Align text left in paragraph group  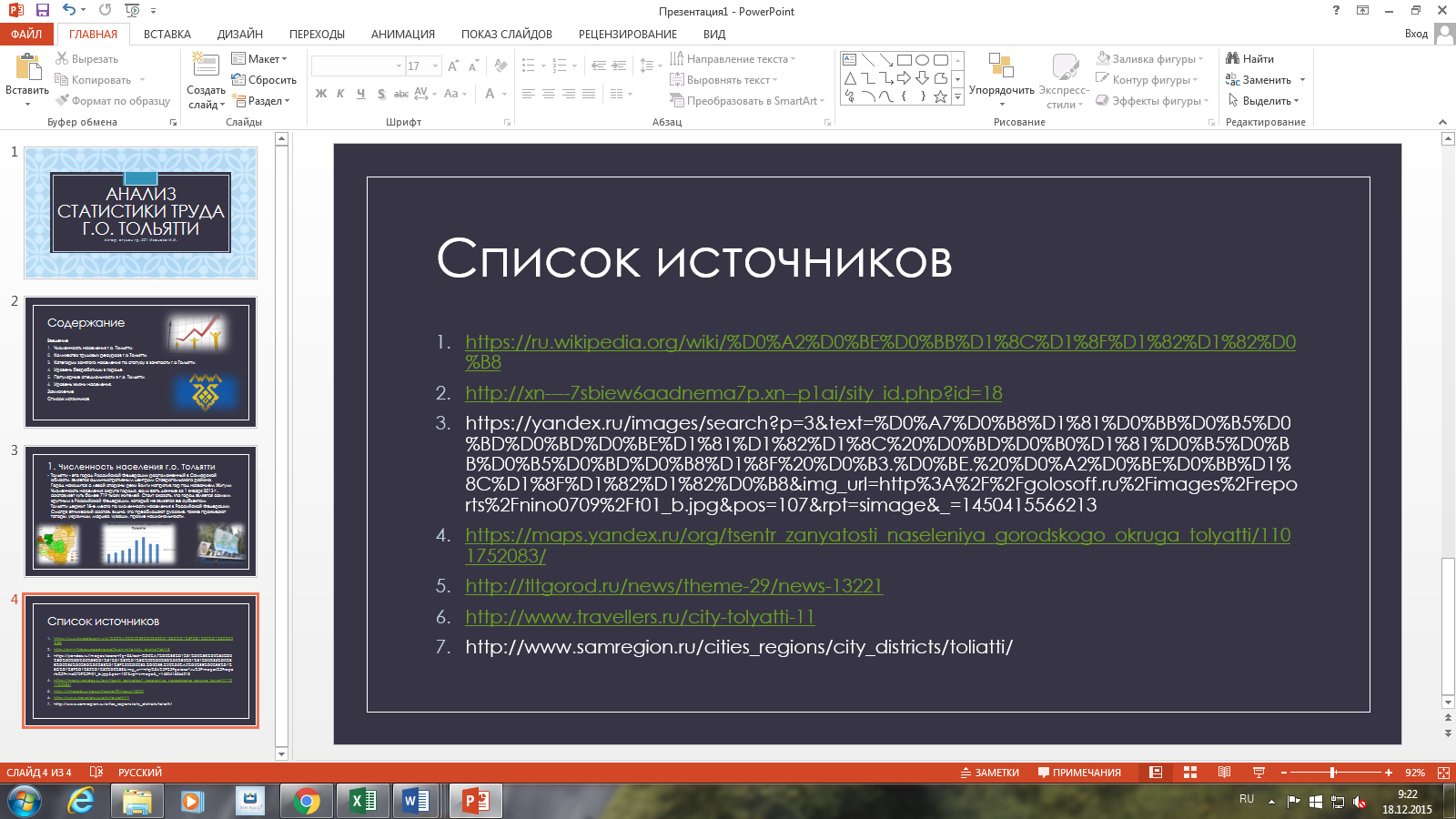529,94
